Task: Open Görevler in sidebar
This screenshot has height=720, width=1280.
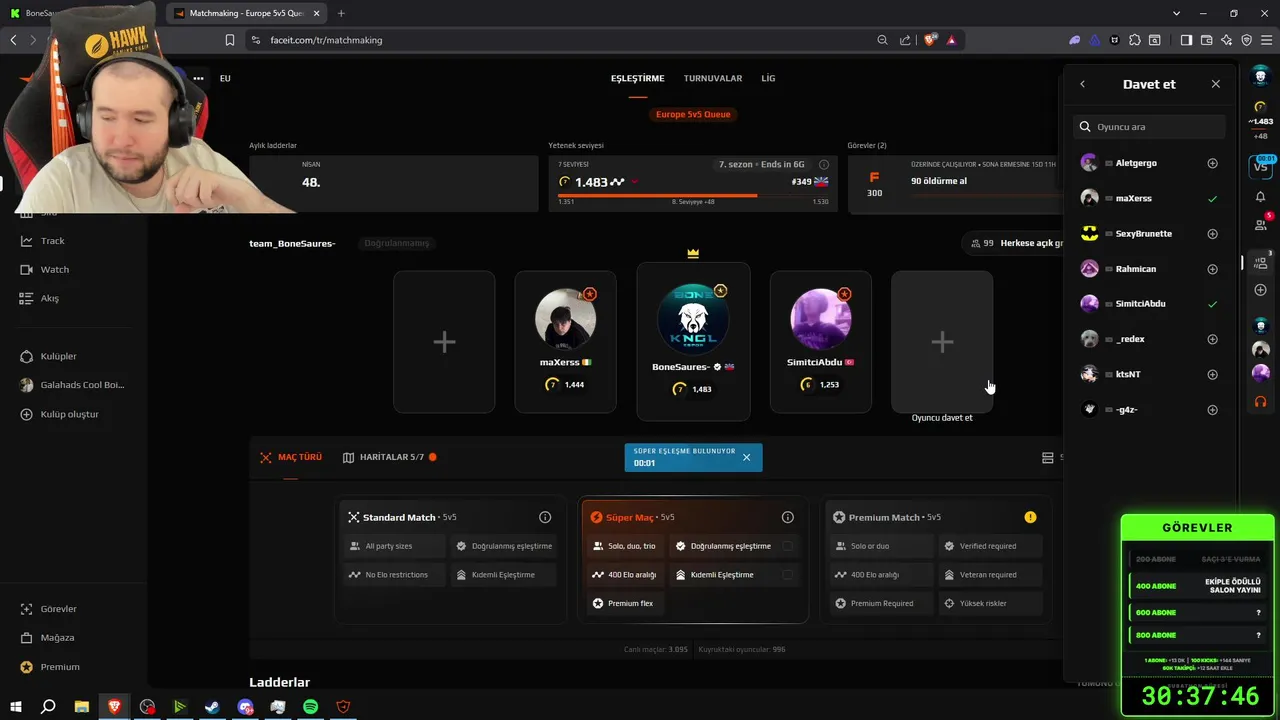Action: point(58,609)
